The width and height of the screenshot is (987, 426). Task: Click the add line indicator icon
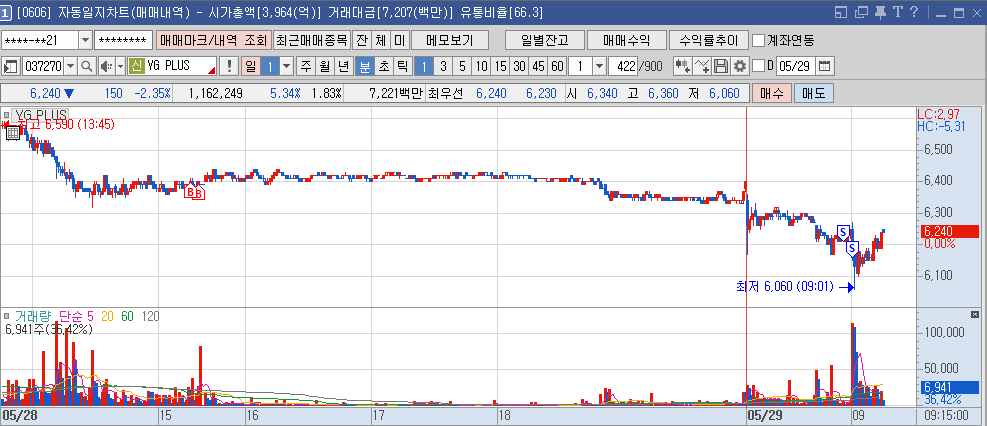[702, 66]
